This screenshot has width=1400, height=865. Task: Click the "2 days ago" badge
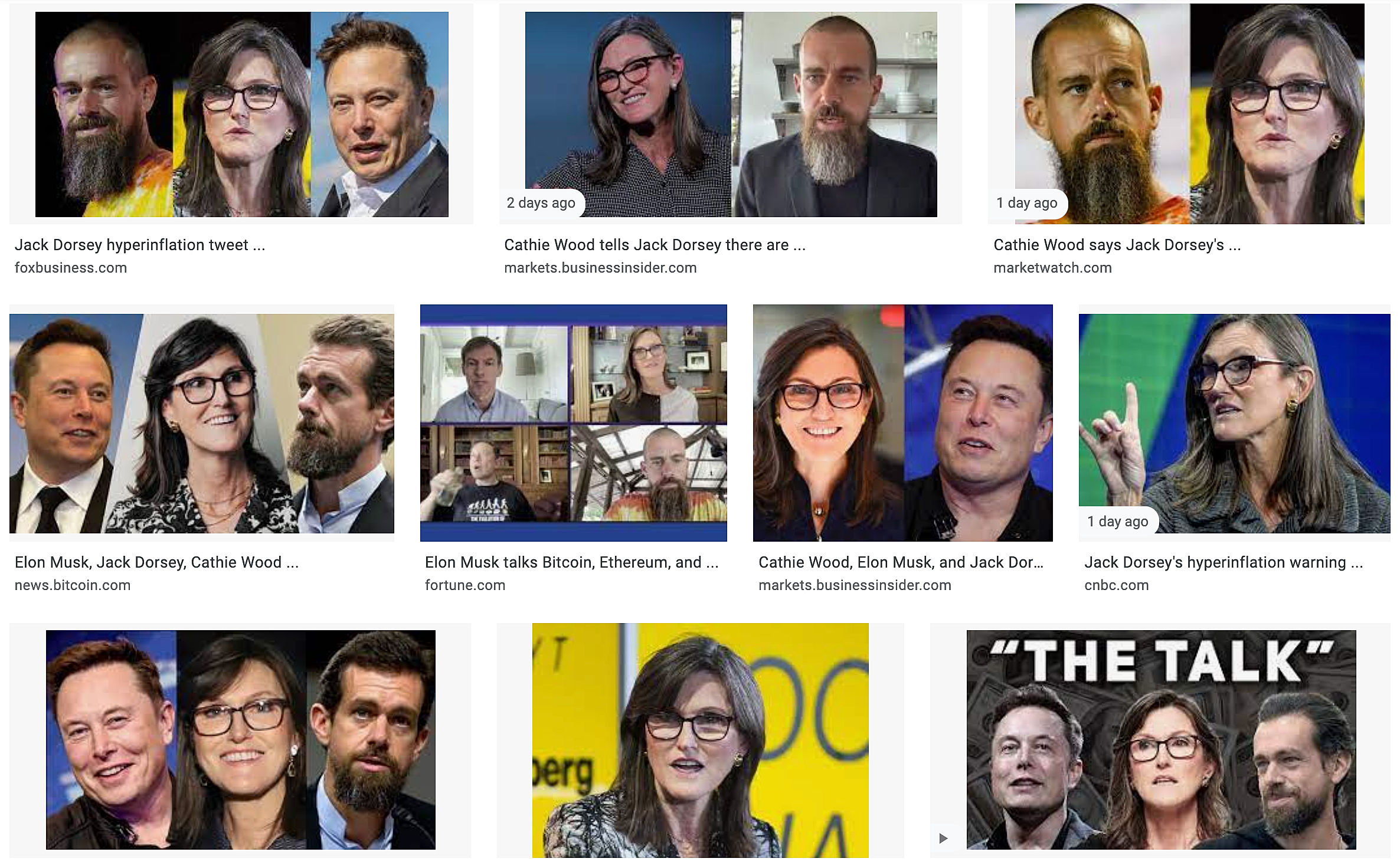(x=541, y=203)
